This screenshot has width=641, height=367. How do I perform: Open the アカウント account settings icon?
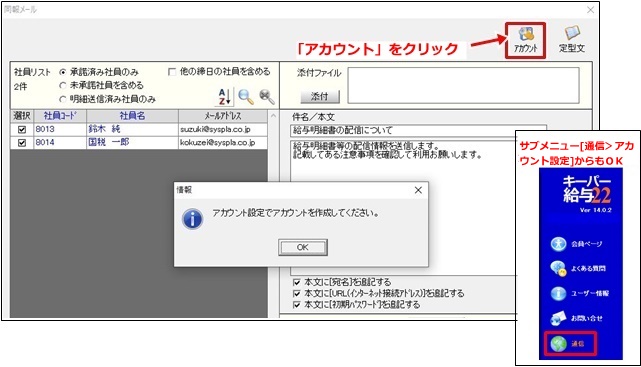click(x=525, y=40)
